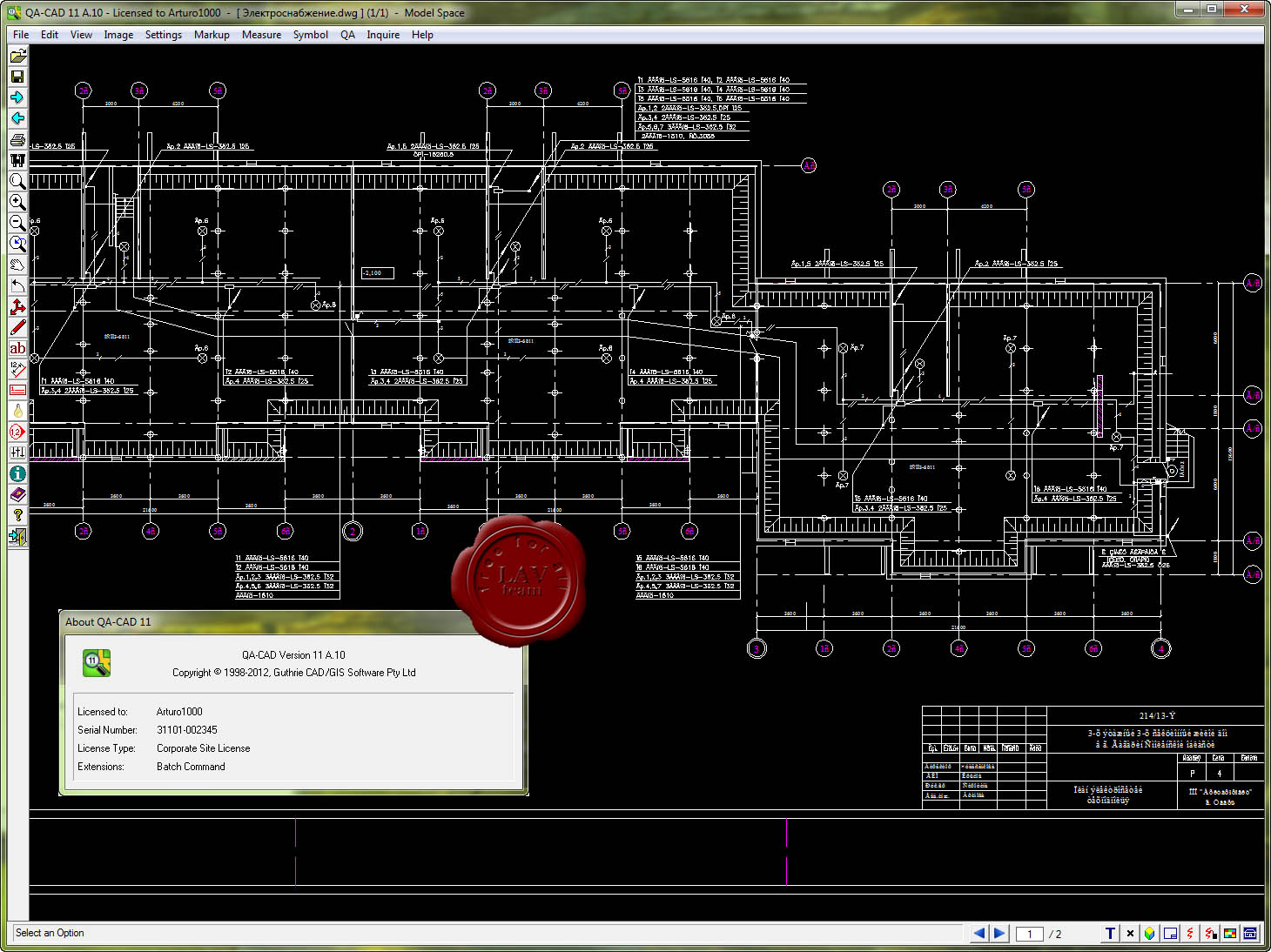This screenshot has width=1271, height=952.
Task: Open the Symbol menu
Action: coord(310,35)
